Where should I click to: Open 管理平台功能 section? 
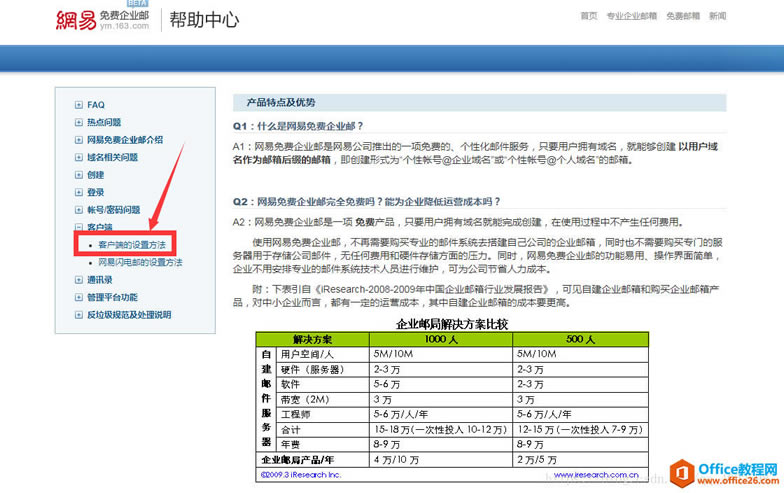click(x=112, y=298)
